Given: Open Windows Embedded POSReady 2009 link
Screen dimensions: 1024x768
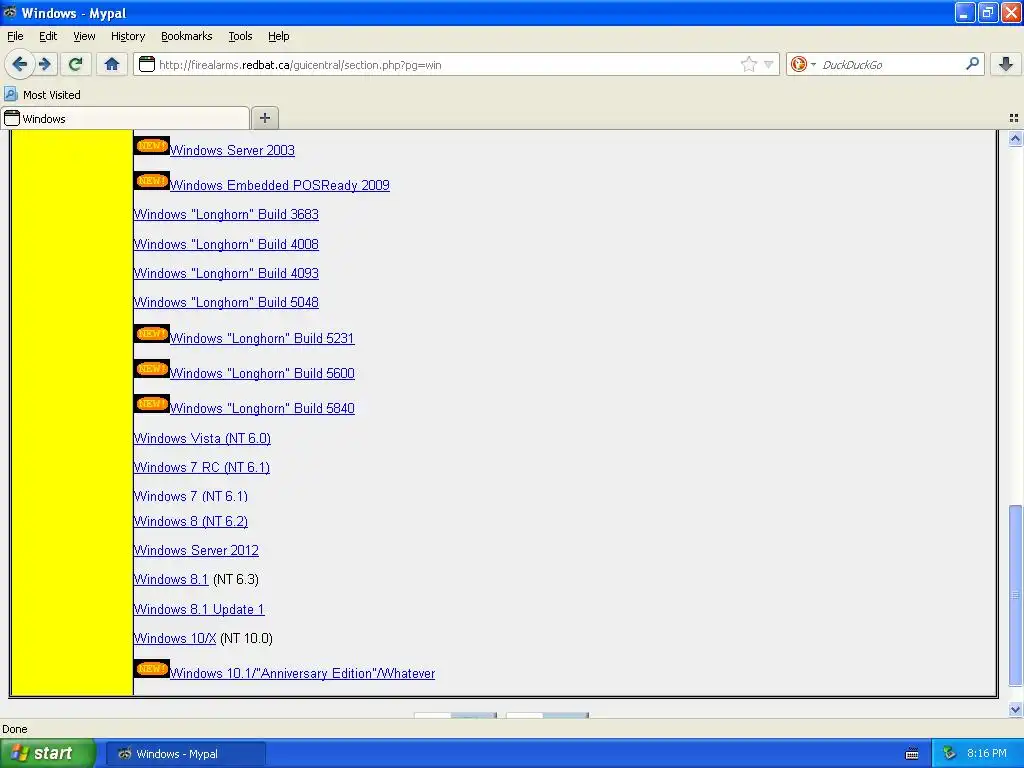Looking at the screenshot, I should [x=280, y=185].
